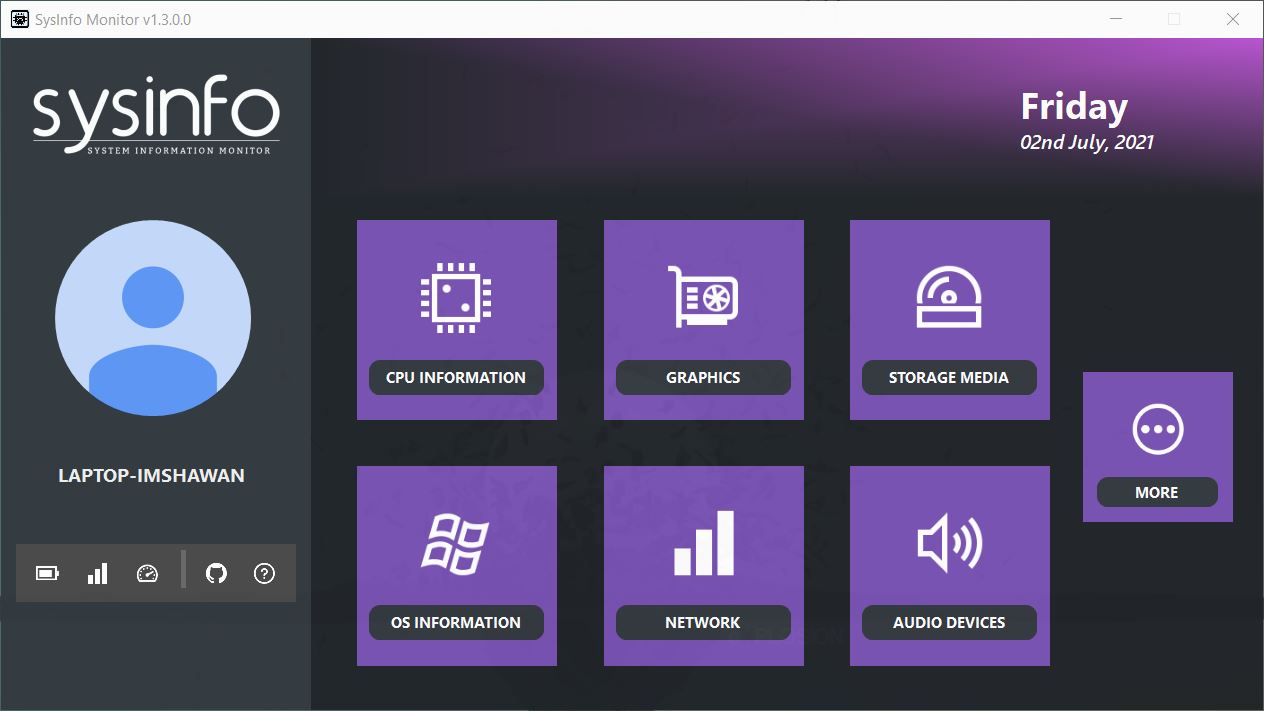
Task: Open the STORAGE MEDIA button
Action: point(949,377)
